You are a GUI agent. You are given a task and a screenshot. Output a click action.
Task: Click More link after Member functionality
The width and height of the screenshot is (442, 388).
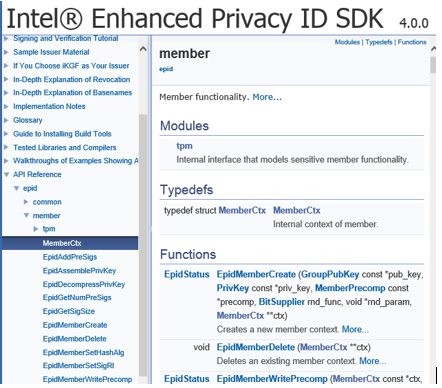267,97
